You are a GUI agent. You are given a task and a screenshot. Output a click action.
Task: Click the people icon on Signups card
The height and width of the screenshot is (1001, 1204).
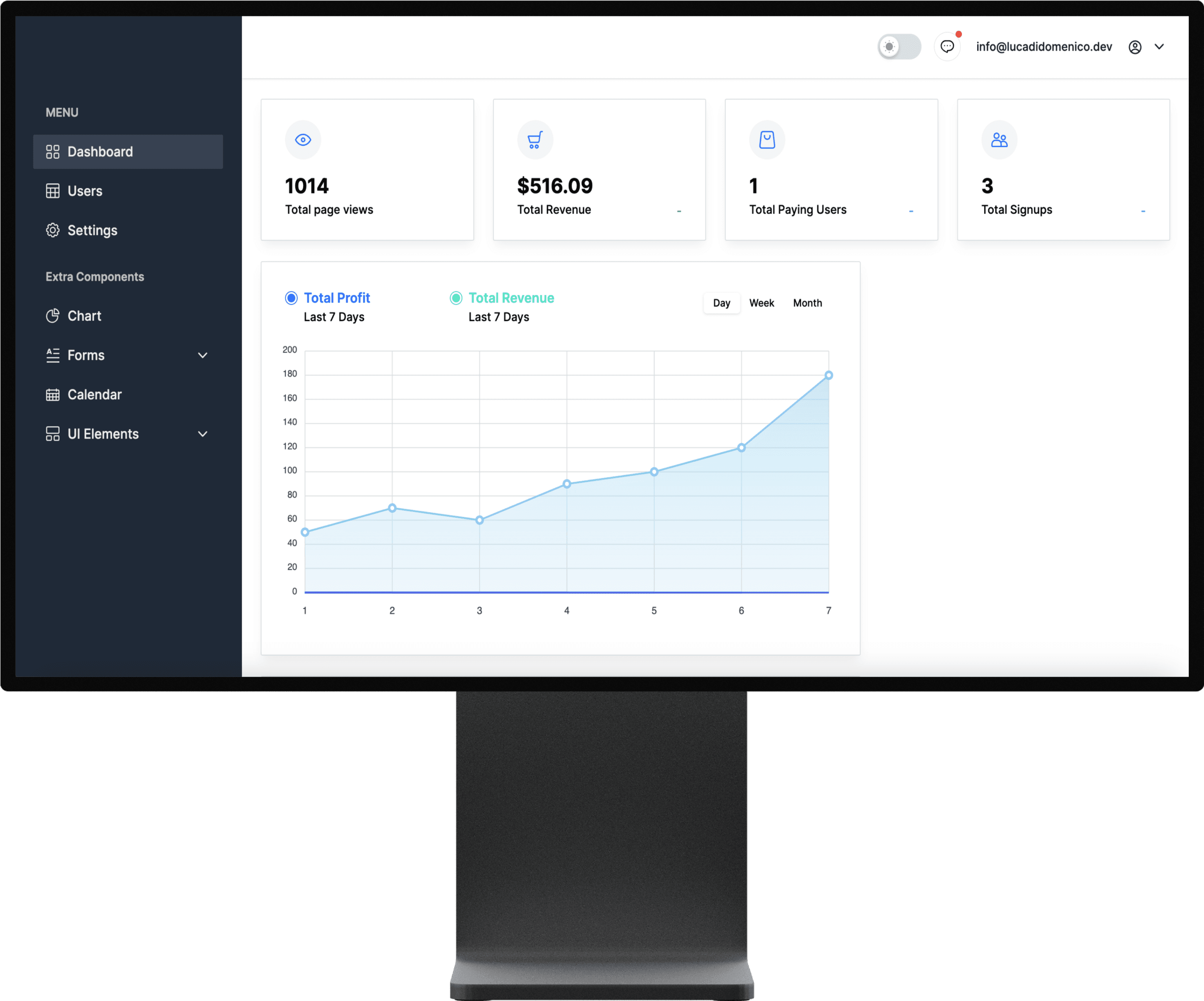(x=999, y=140)
